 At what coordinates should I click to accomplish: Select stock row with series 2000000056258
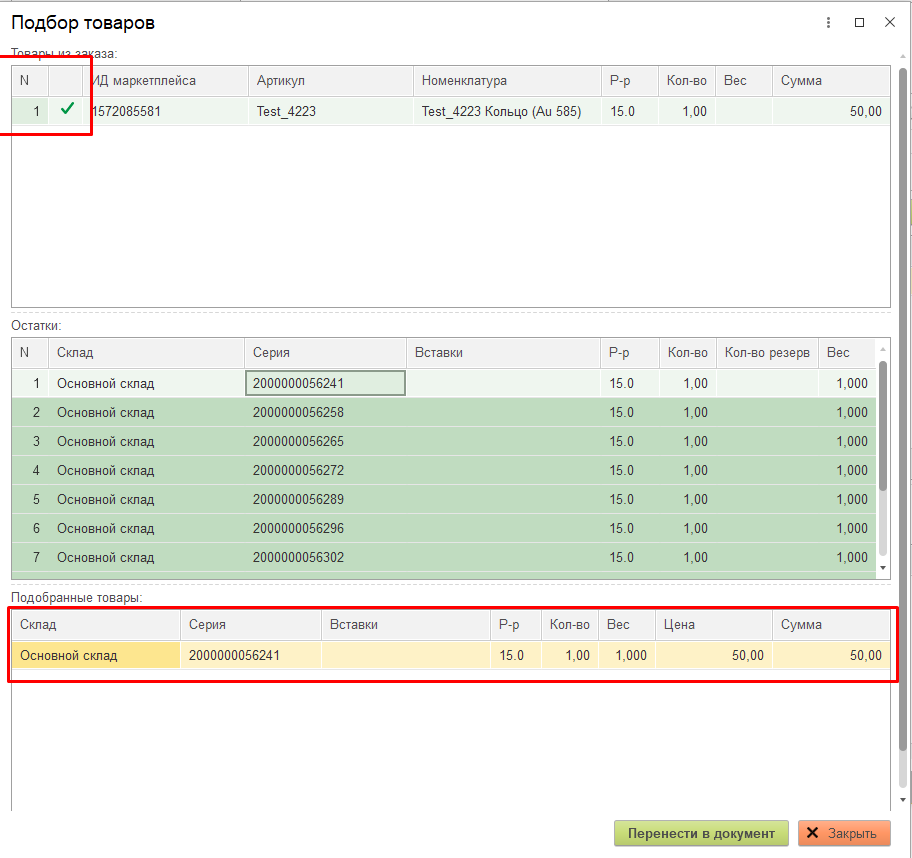pos(444,412)
